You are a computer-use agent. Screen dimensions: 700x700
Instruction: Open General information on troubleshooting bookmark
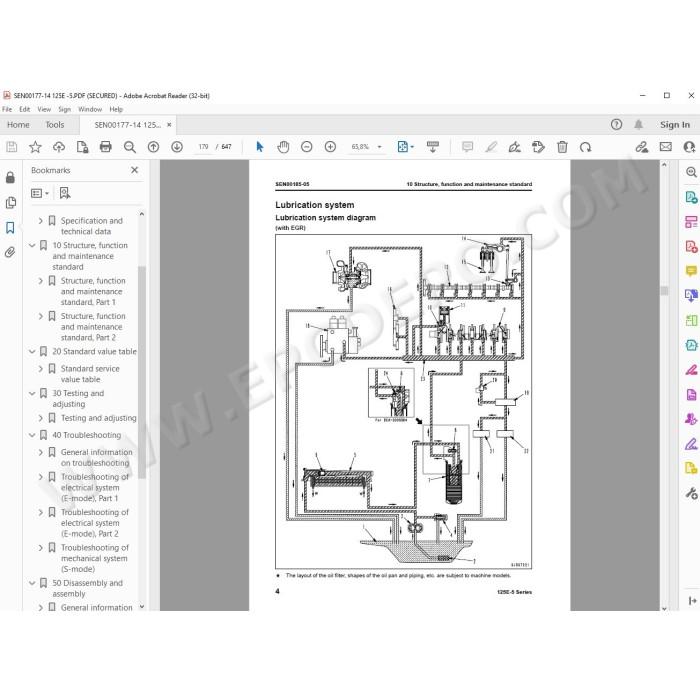(96, 458)
